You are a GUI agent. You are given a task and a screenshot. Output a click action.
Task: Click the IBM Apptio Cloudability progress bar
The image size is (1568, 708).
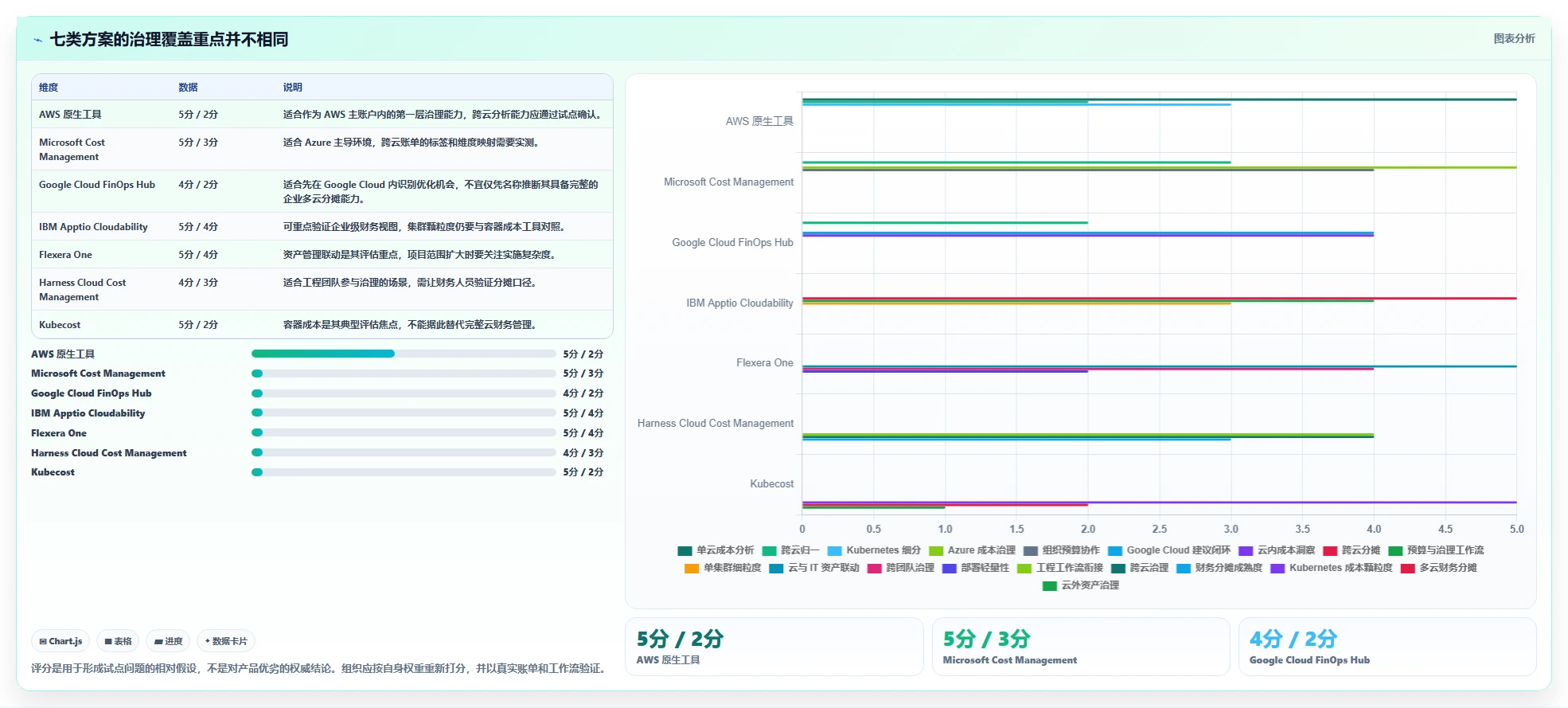click(404, 413)
